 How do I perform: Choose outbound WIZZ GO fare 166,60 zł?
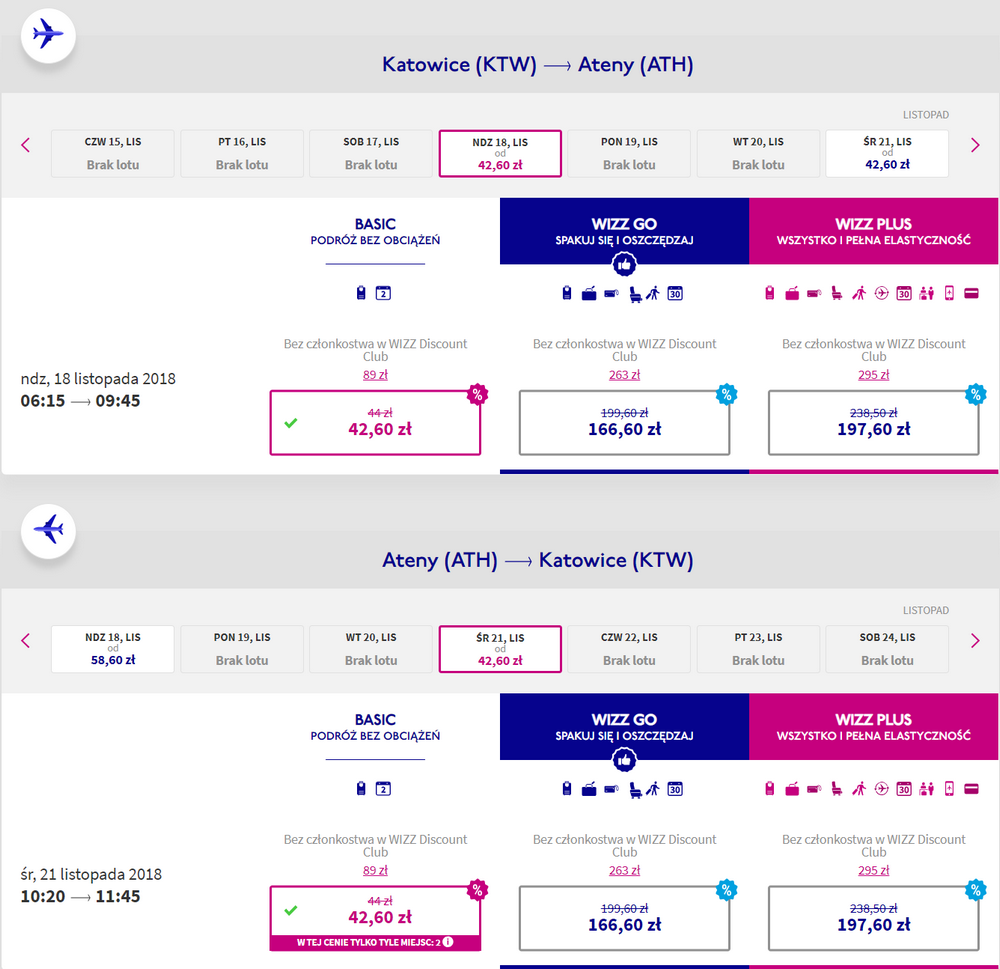tap(624, 422)
